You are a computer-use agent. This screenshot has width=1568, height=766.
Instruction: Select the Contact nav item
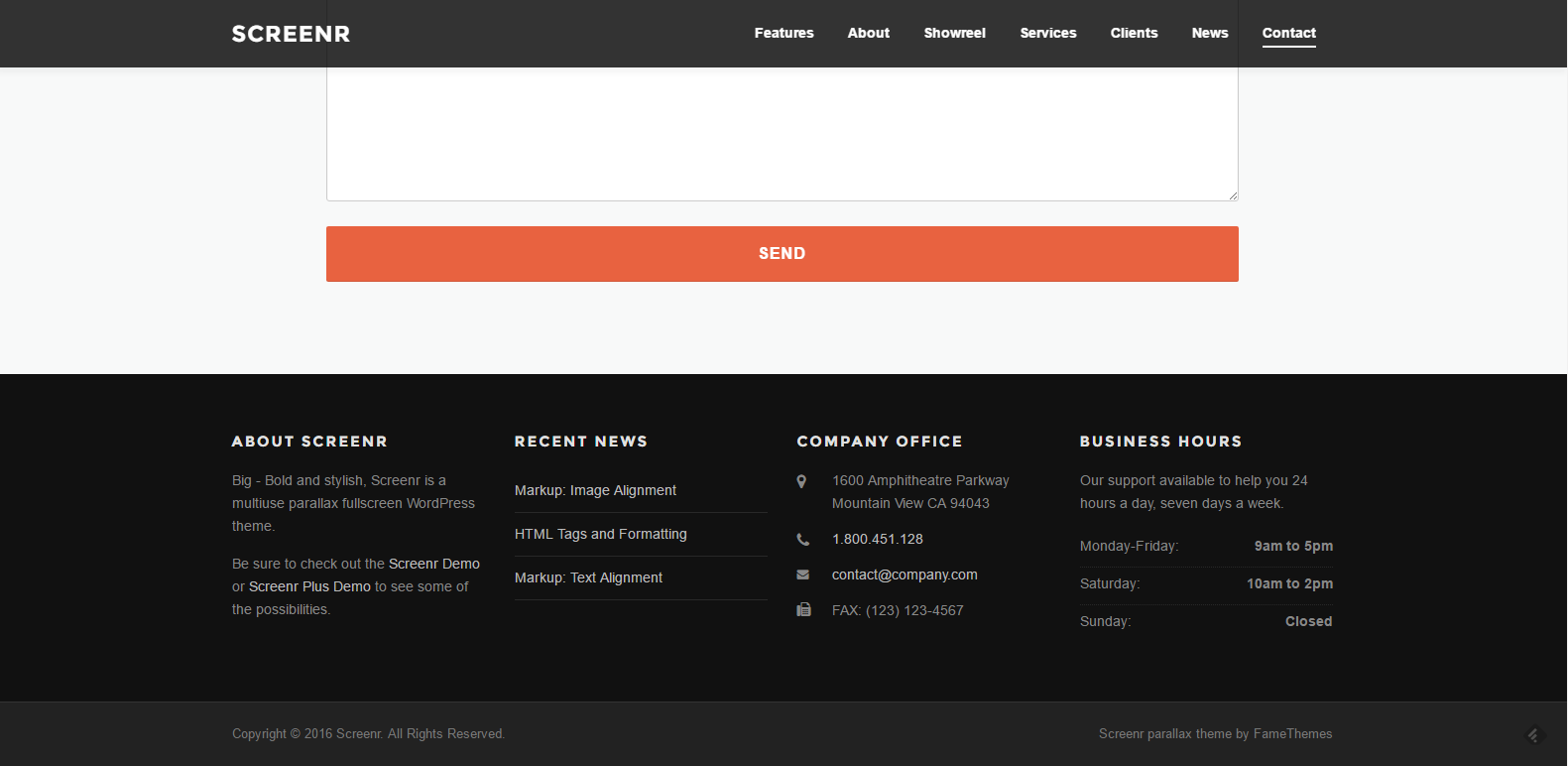click(1288, 33)
